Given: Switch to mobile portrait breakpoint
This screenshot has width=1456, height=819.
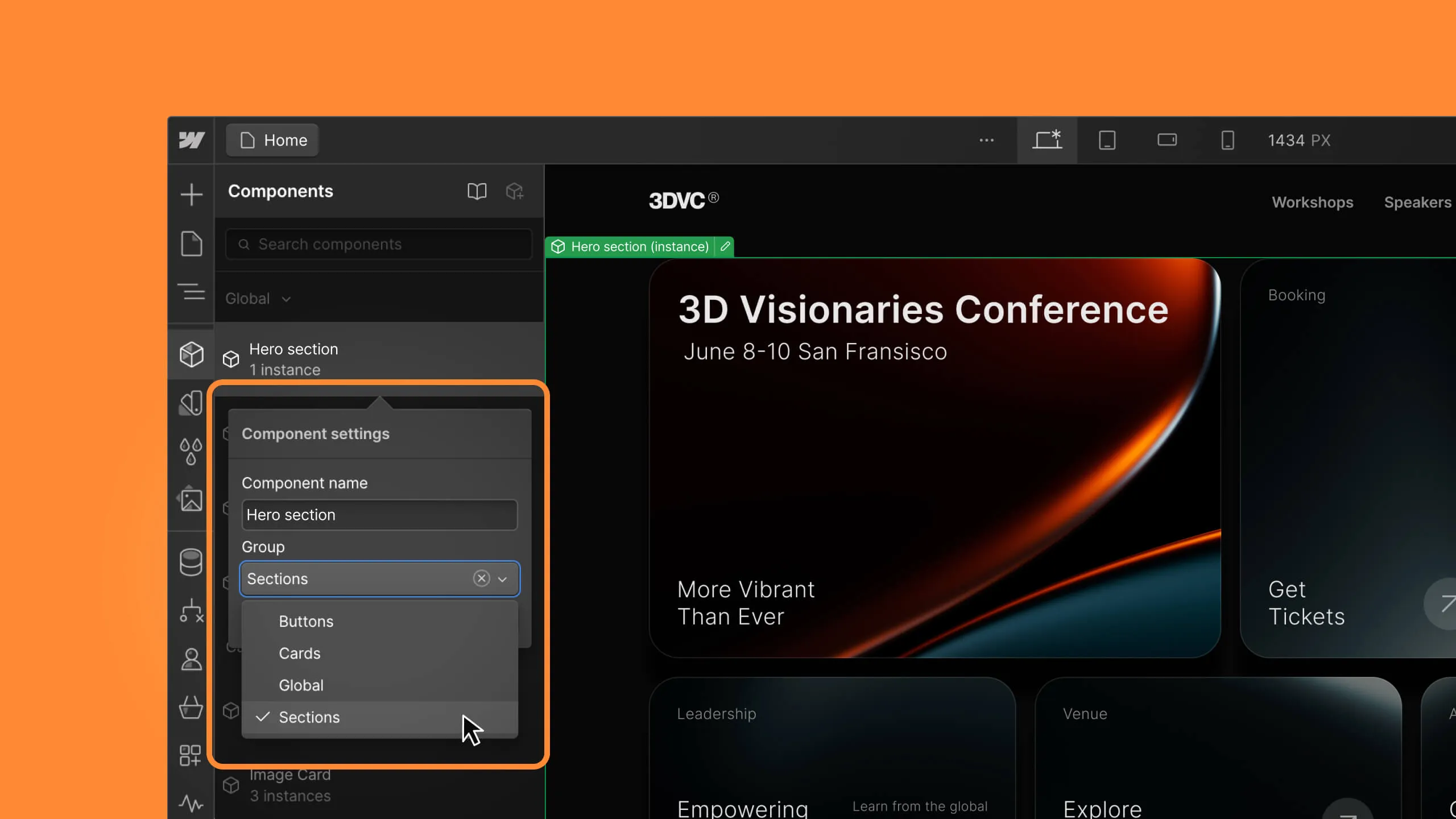Looking at the screenshot, I should pos(1227,140).
